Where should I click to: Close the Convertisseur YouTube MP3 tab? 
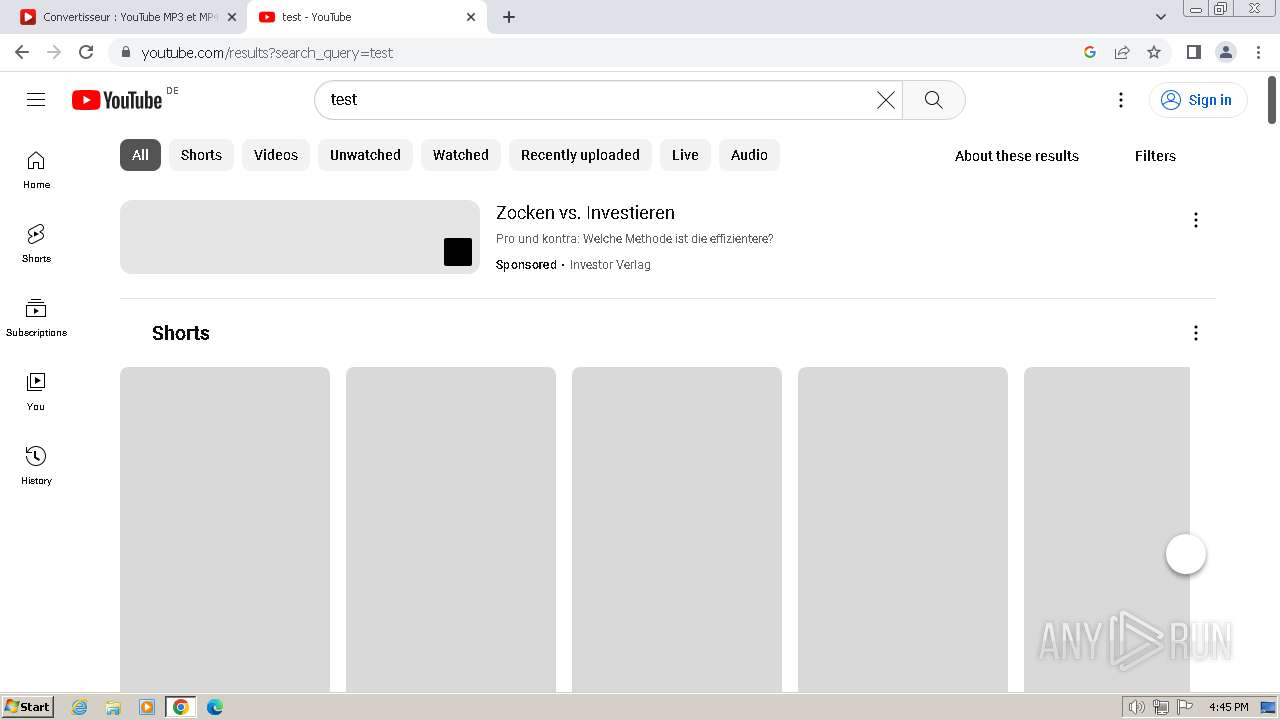click(x=232, y=17)
